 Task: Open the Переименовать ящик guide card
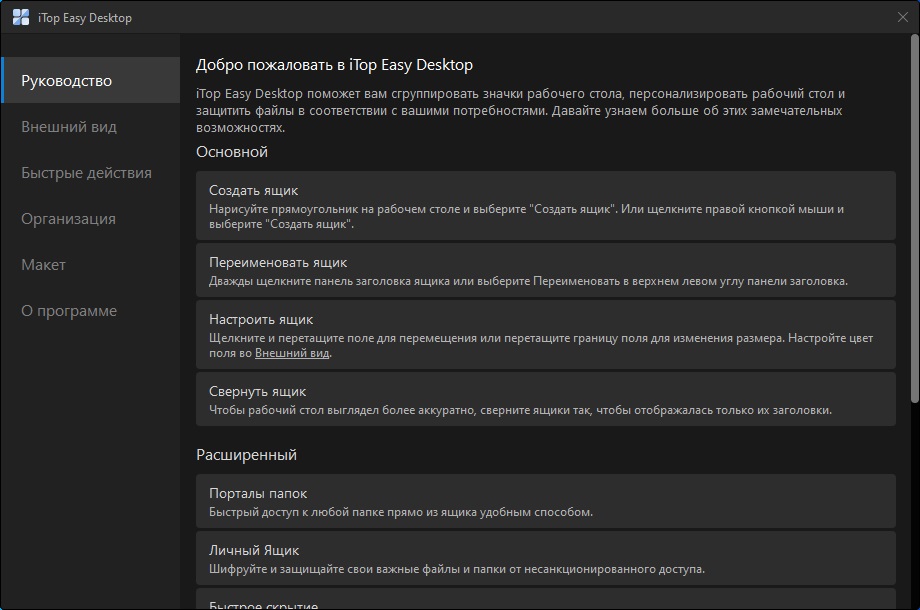coord(545,270)
